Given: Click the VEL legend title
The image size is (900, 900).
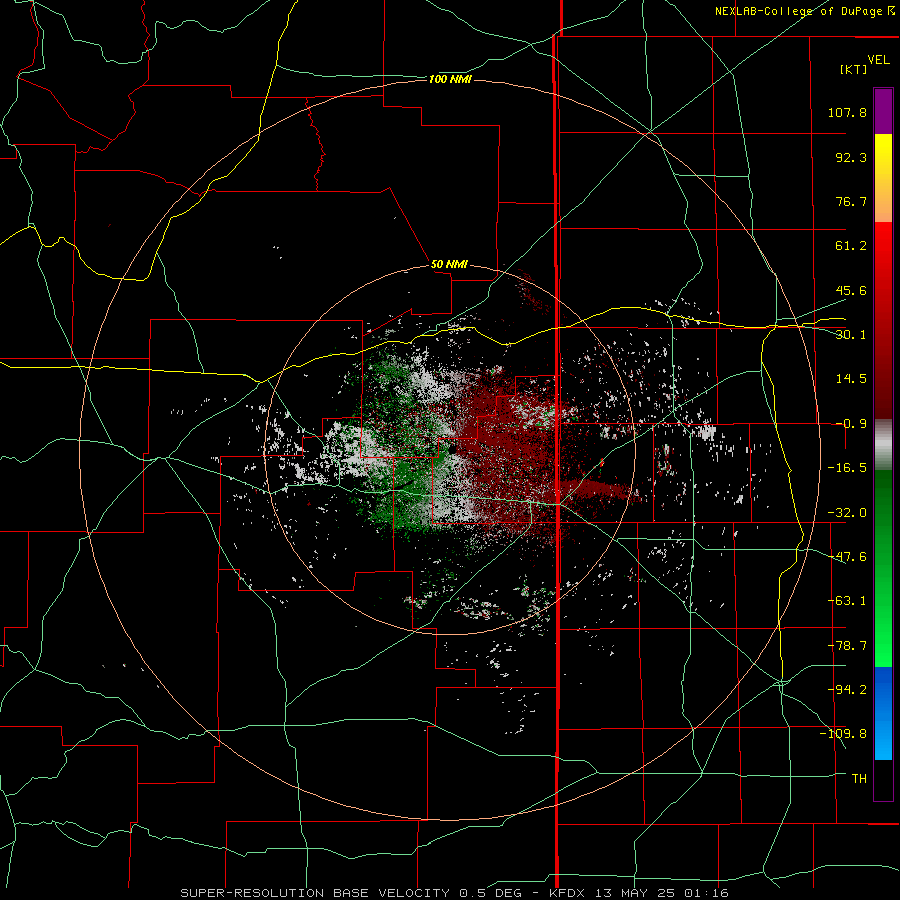Looking at the screenshot, I should click(x=878, y=60).
